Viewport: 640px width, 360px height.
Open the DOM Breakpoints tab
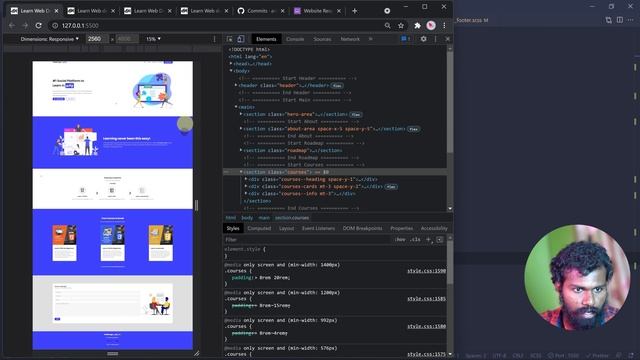click(362, 229)
